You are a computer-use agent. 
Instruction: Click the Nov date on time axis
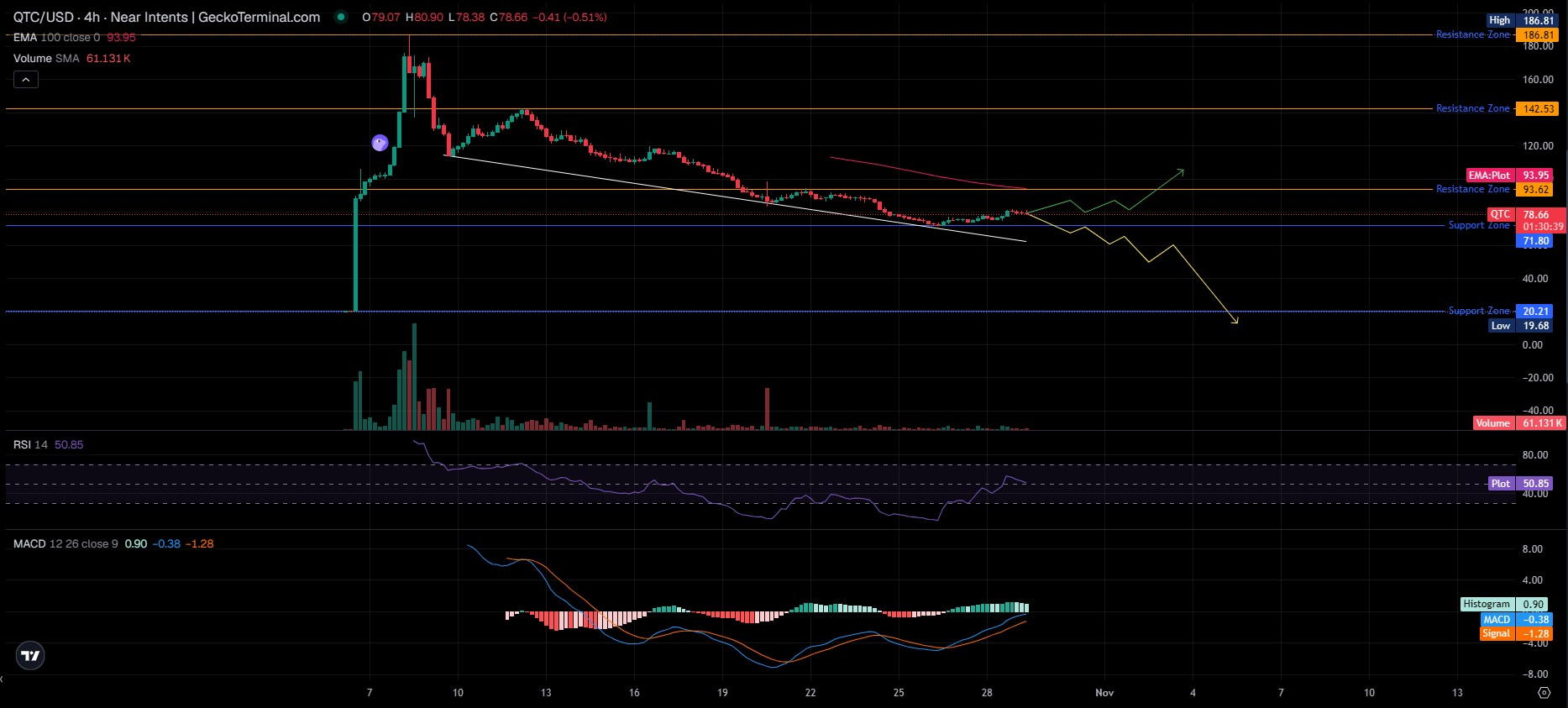pyautogui.click(x=1104, y=693)
